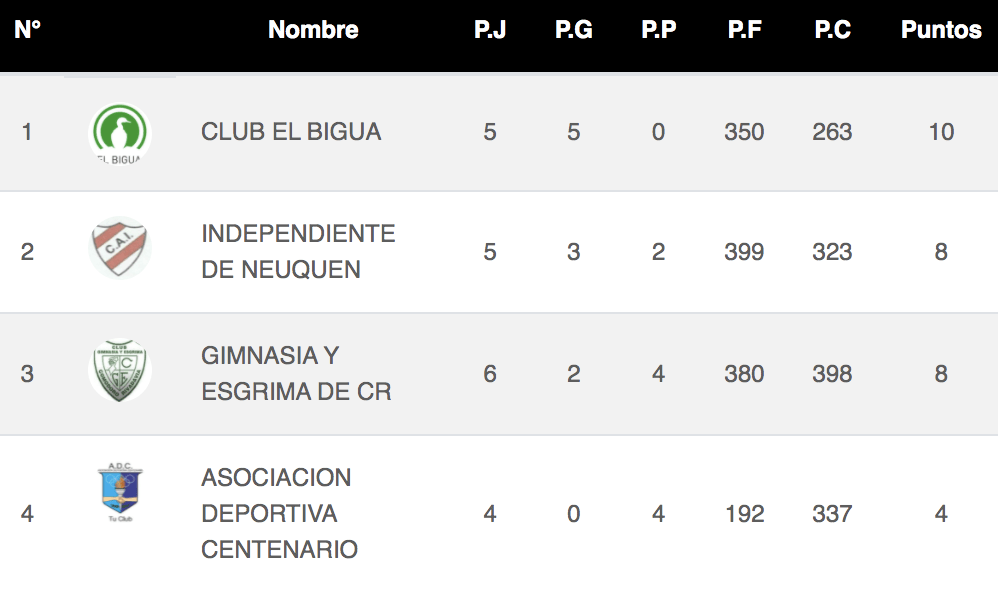Click the 399 points-for value

tap(744, 251)
